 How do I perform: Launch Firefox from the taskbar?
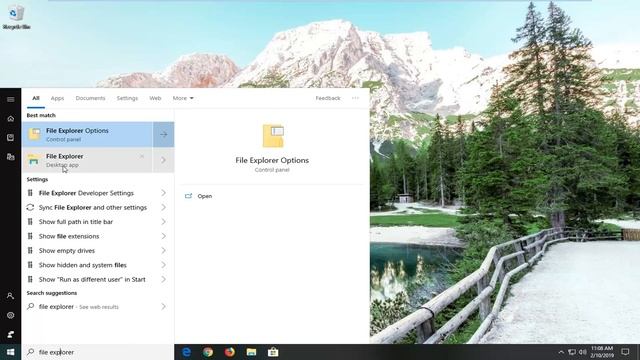point(230,352)
